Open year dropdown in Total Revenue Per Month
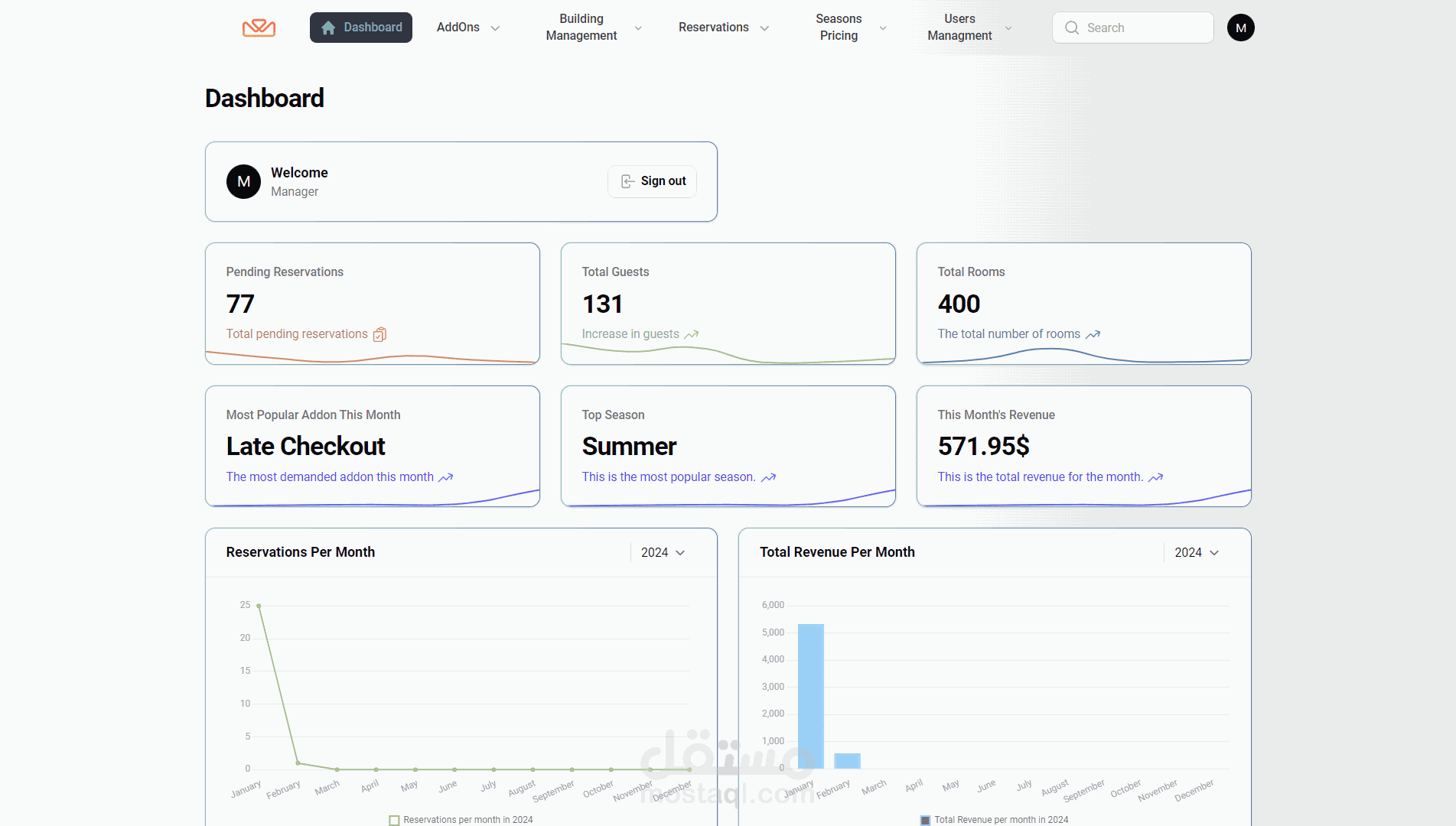Viewport: 1456px width, 826px height. 1197,552
